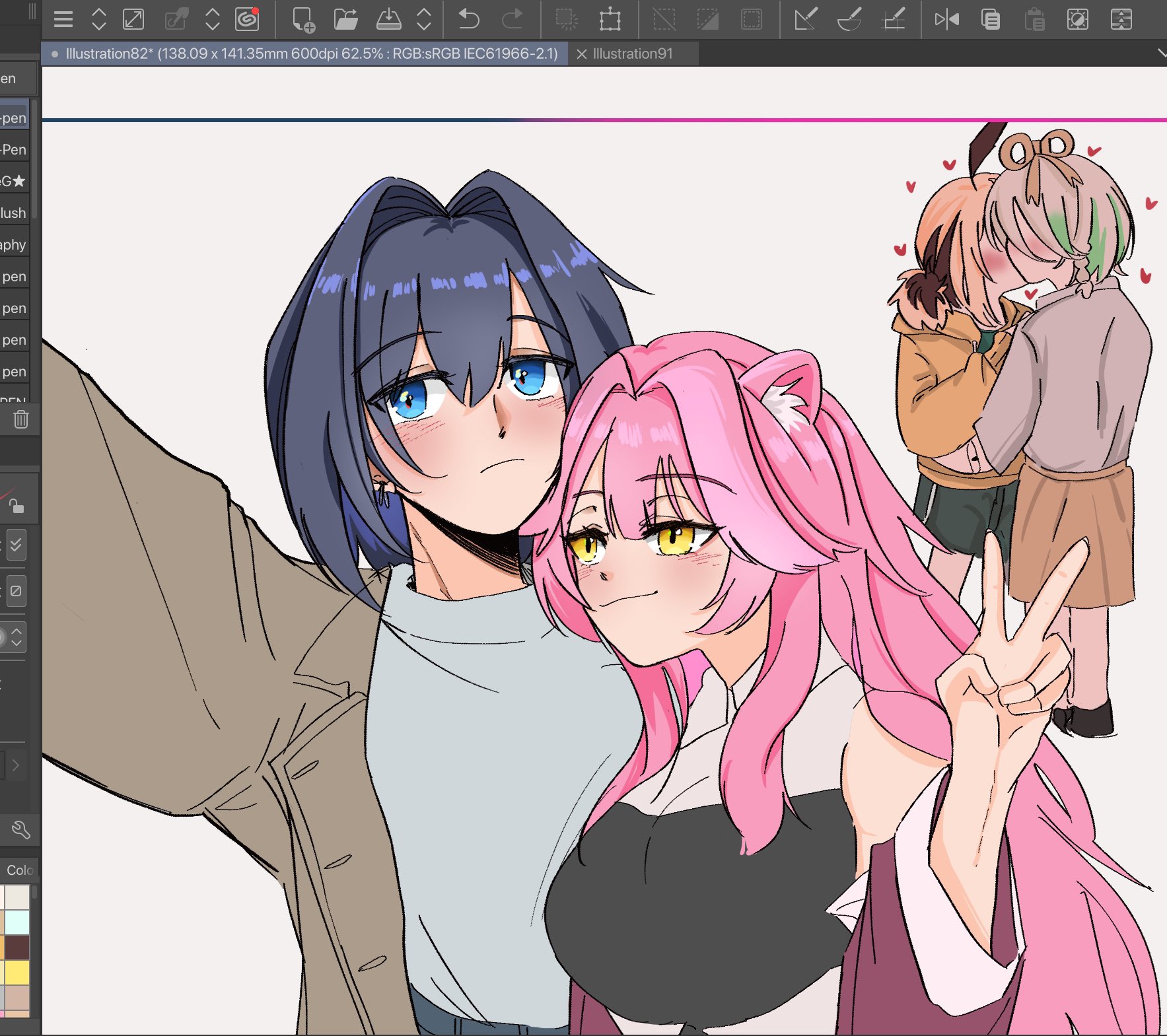Switch to the Illustration82 canvas tab
Viewport: 1167px width, 1036px height.
(x=305, y=53)
